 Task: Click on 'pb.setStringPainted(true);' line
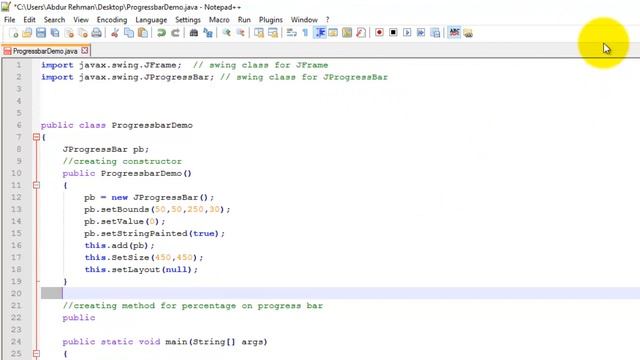(x=154, y=233)
